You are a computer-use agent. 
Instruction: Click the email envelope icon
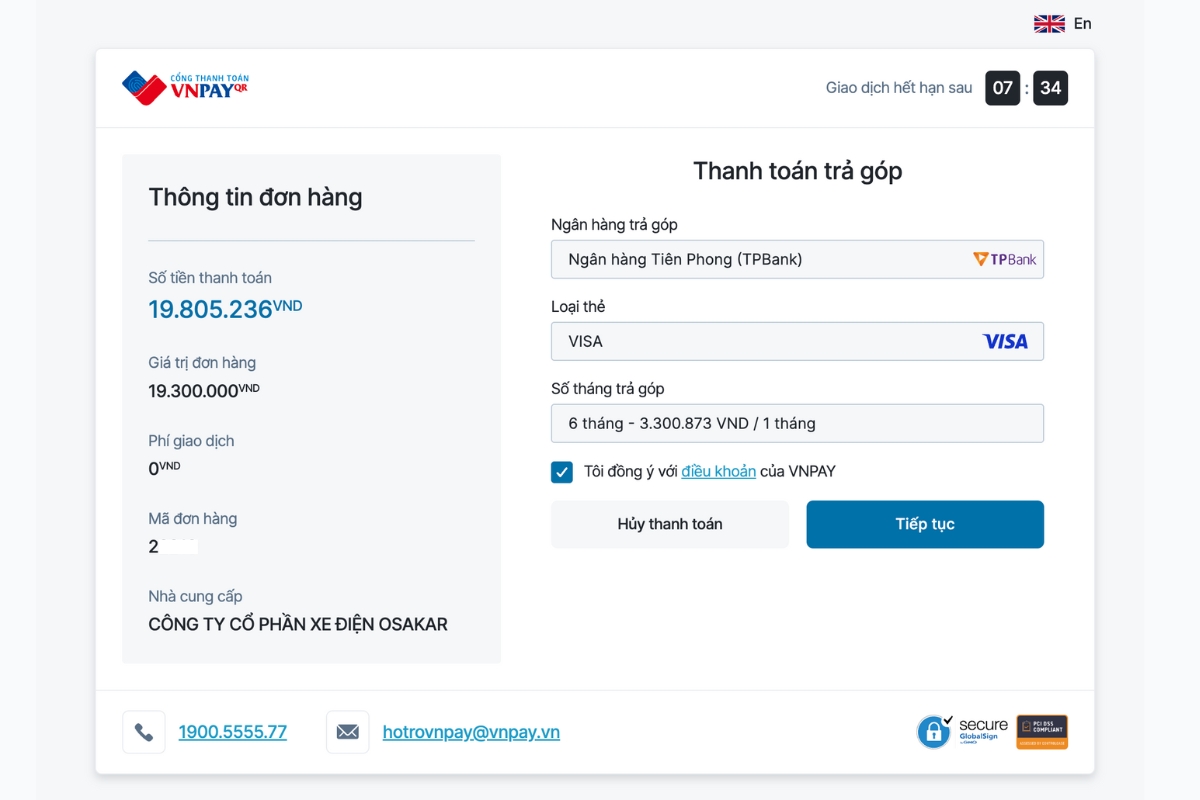pyautogui.click(x=347, y=732)
